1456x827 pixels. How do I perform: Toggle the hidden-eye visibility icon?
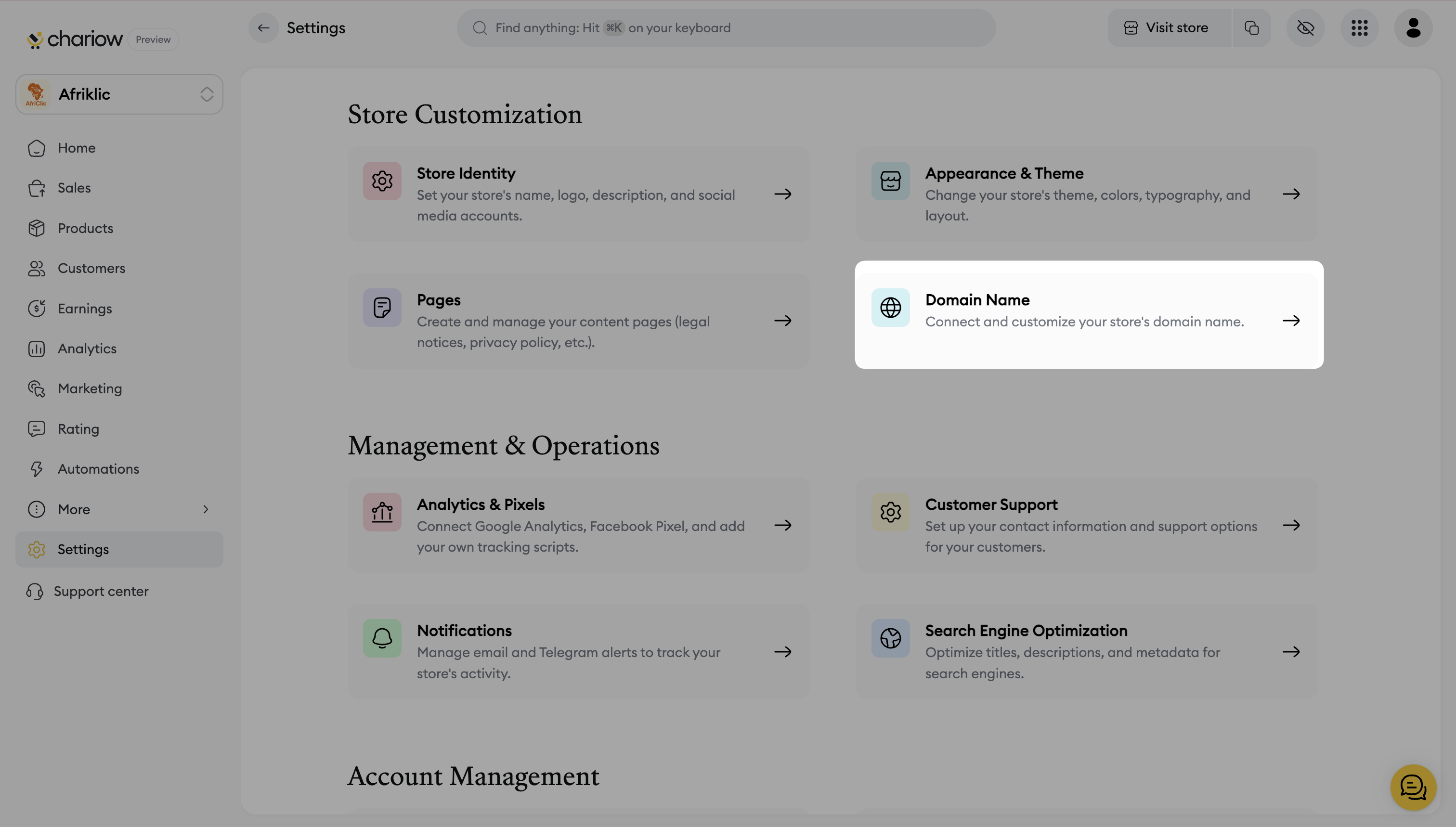[x=1305, y=28]
